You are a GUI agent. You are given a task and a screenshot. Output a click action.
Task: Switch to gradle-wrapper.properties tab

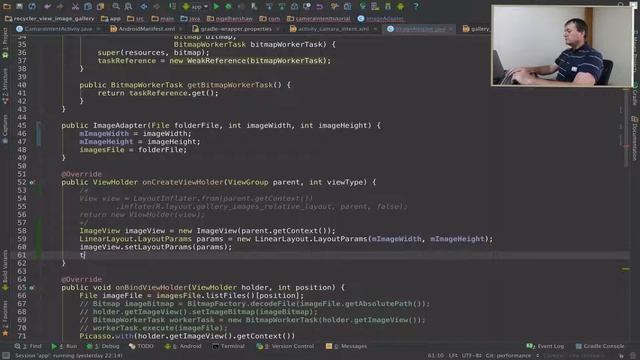tap(232, 29)
